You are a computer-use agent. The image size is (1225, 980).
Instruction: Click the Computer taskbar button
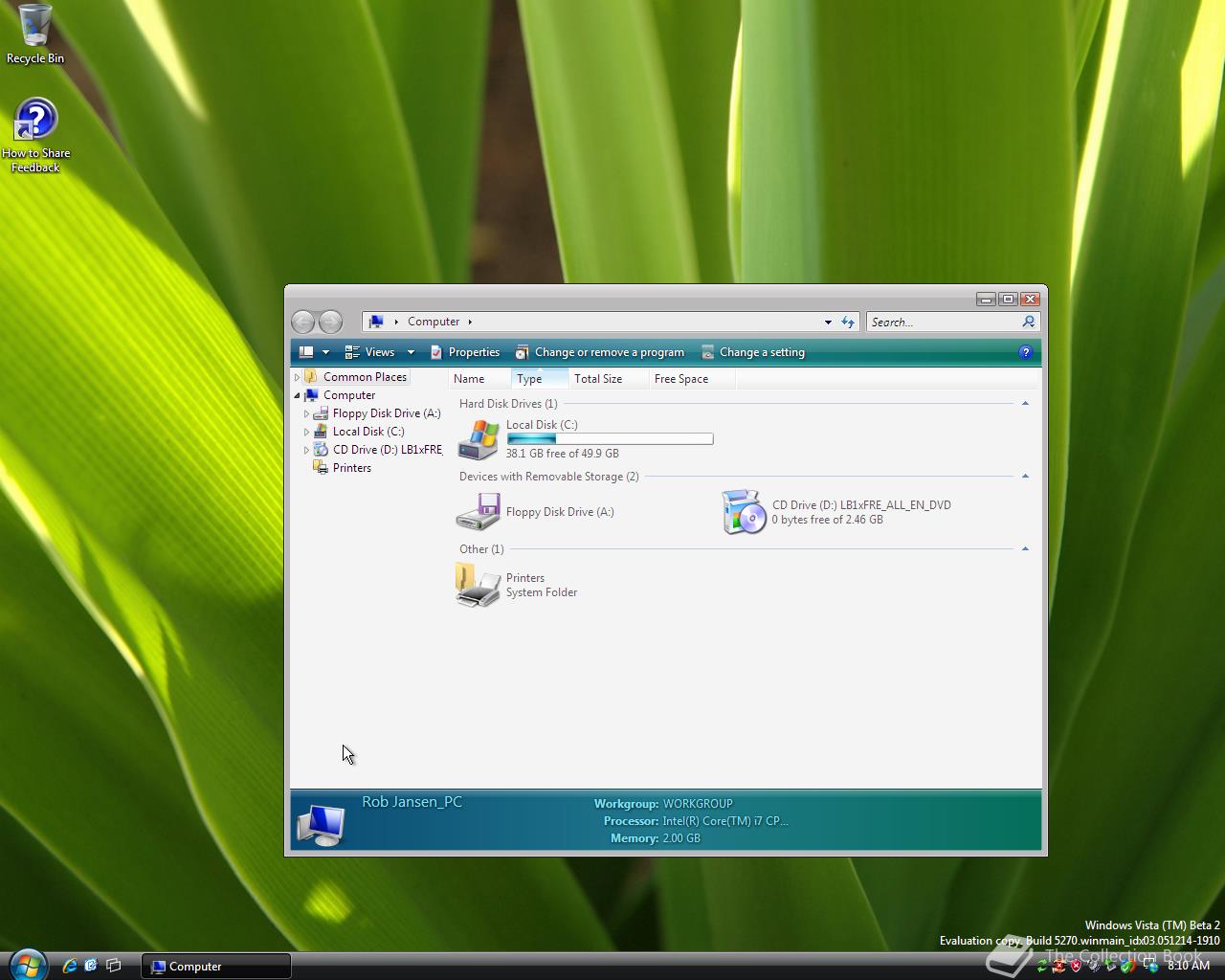(x=216, y=966)
